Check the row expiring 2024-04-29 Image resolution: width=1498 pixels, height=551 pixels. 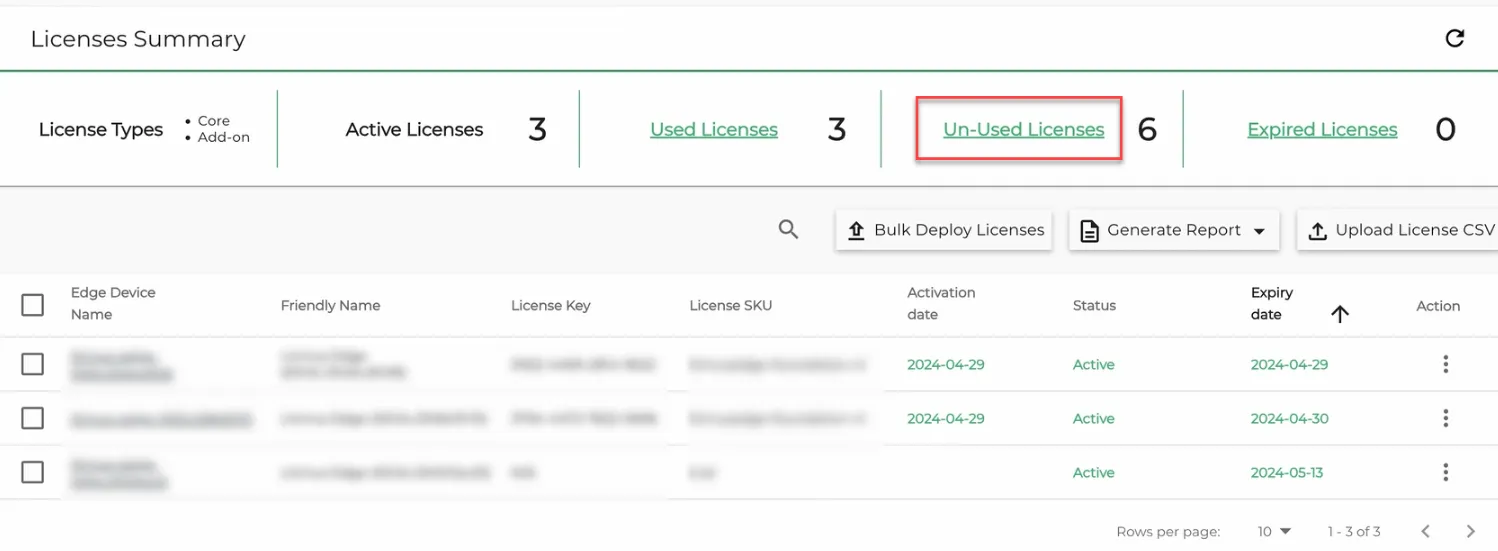33,364
